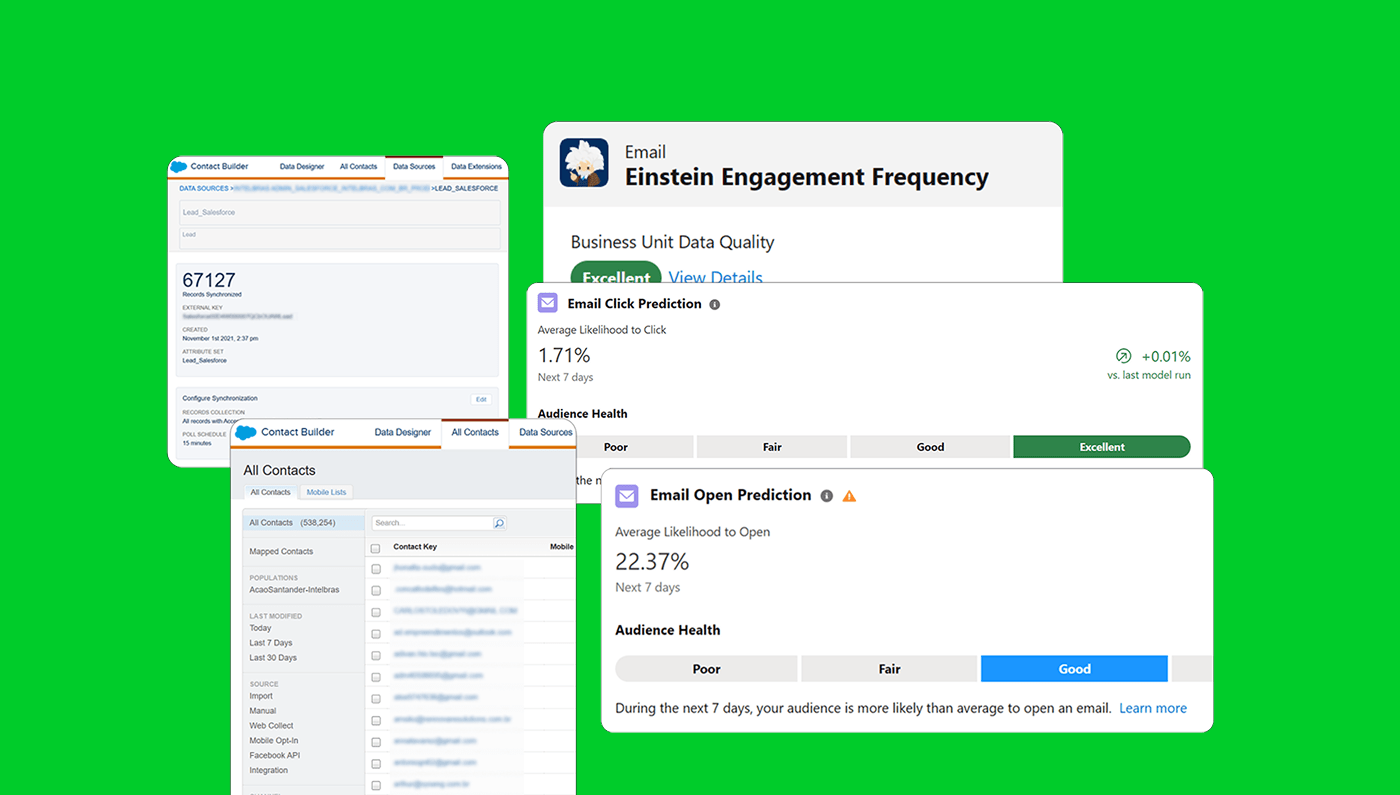
Task: Click the Email Click Prediction envelope icon
Action: click(547, 303)
